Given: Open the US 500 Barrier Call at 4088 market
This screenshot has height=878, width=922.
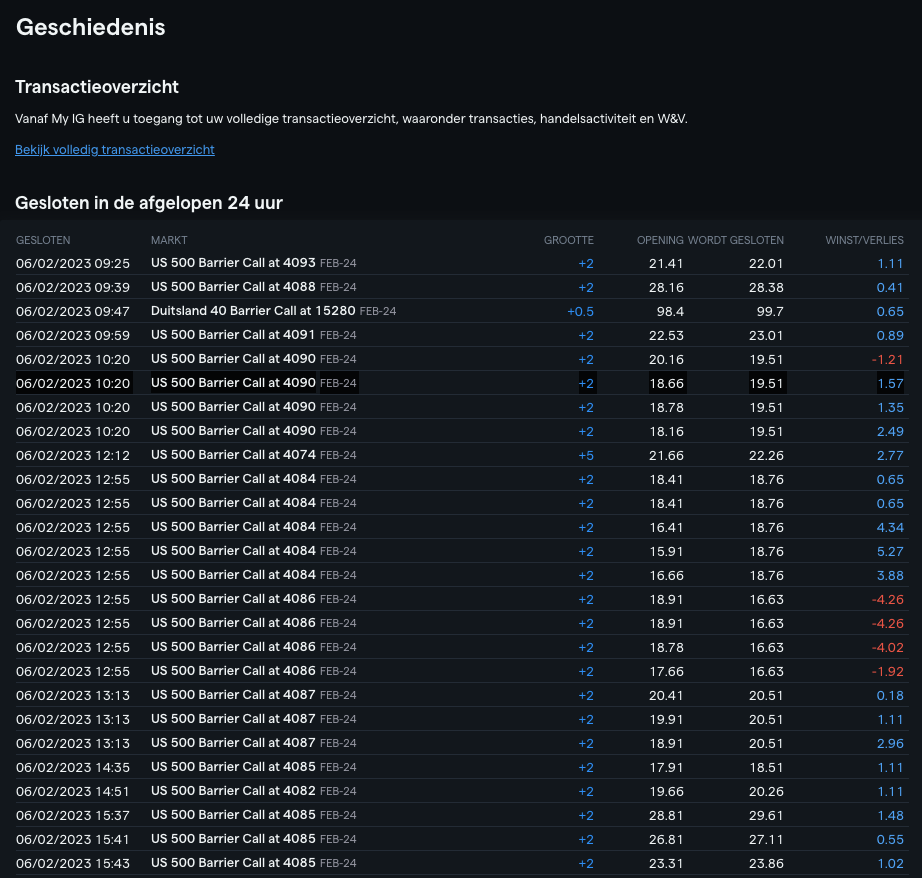Looking at the screenshot, I should [233, 287].
